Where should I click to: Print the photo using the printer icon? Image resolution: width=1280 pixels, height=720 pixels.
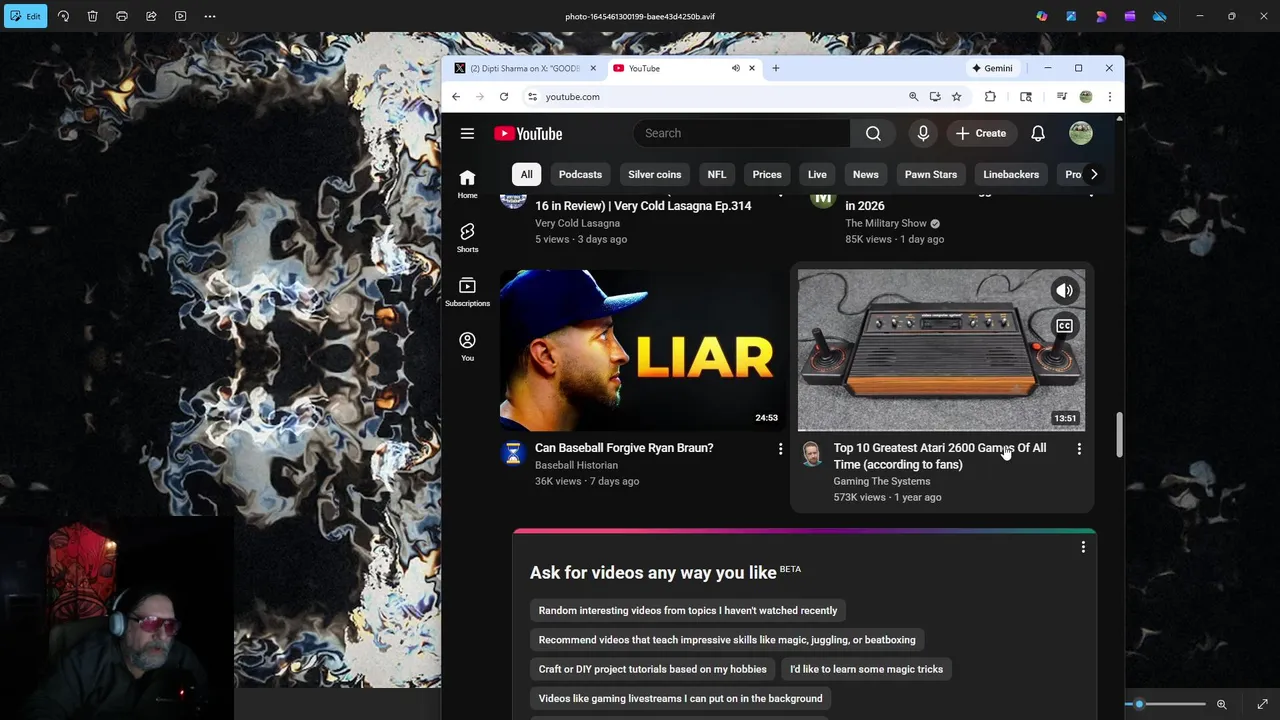[122, 16]
